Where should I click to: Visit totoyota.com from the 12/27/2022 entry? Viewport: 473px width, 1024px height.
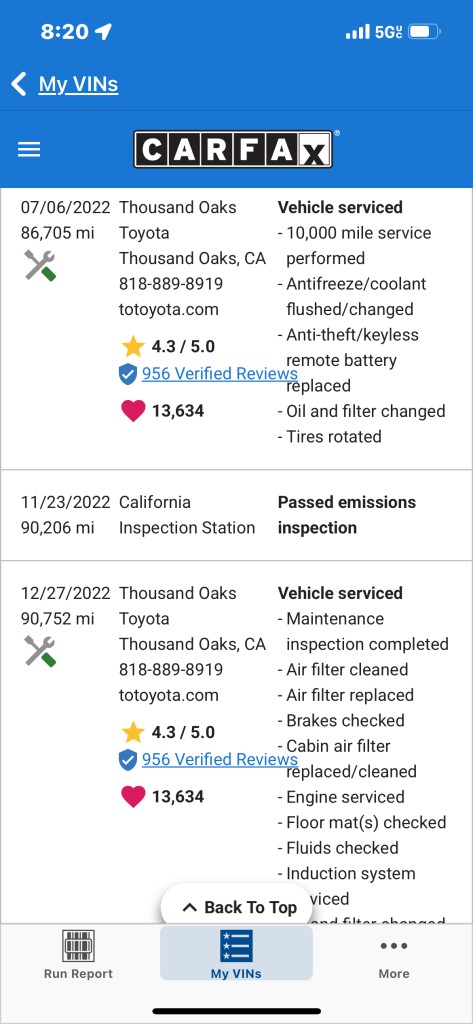(169, 695)
